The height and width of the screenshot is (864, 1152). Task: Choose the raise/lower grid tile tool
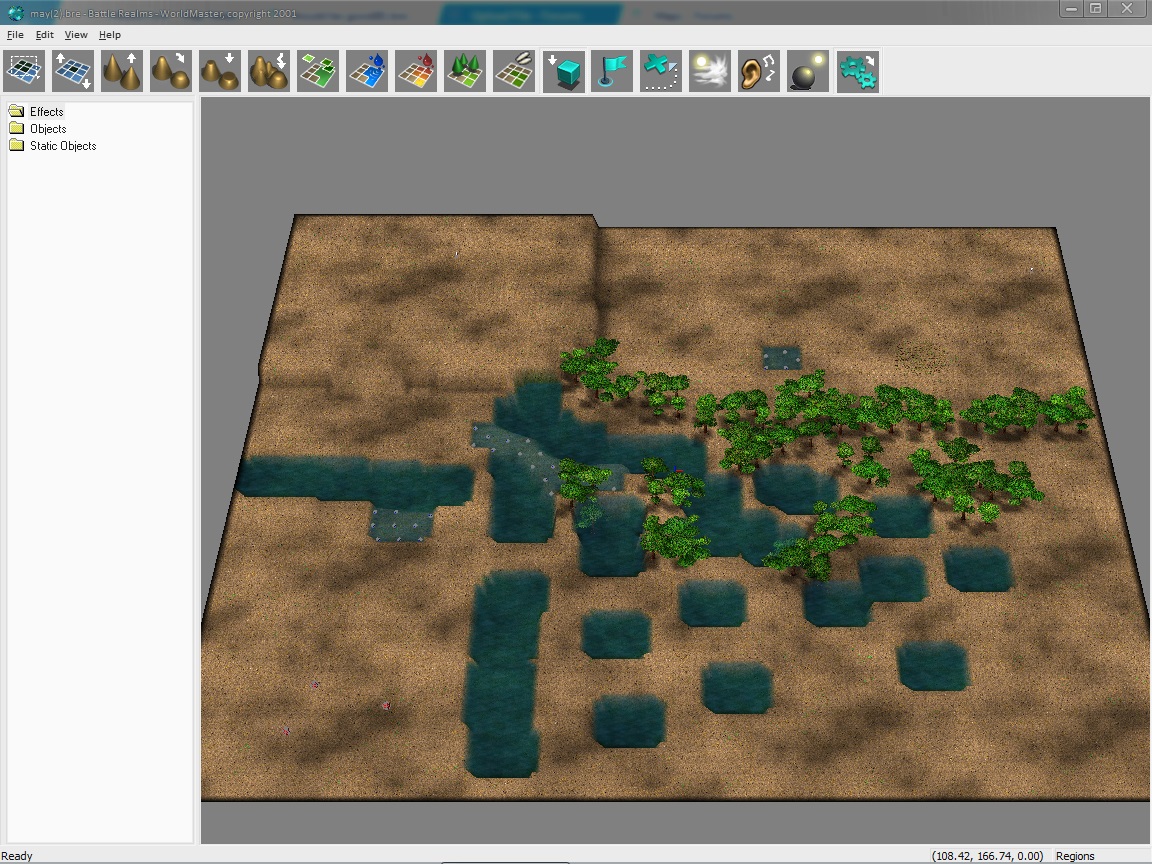(73, 71)
